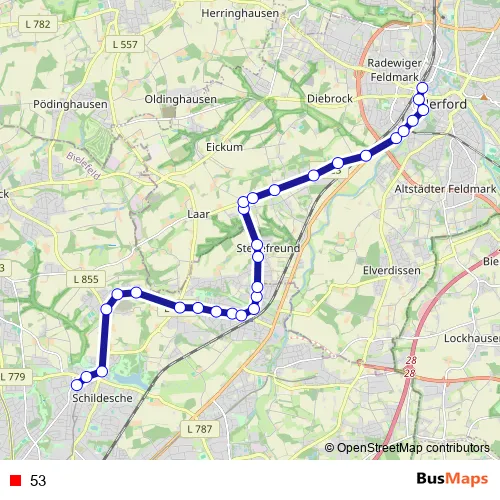500x500 pixels.
Task: Select the northernmost route stop near Radewiger Feldmark
Action: point(422,88)
